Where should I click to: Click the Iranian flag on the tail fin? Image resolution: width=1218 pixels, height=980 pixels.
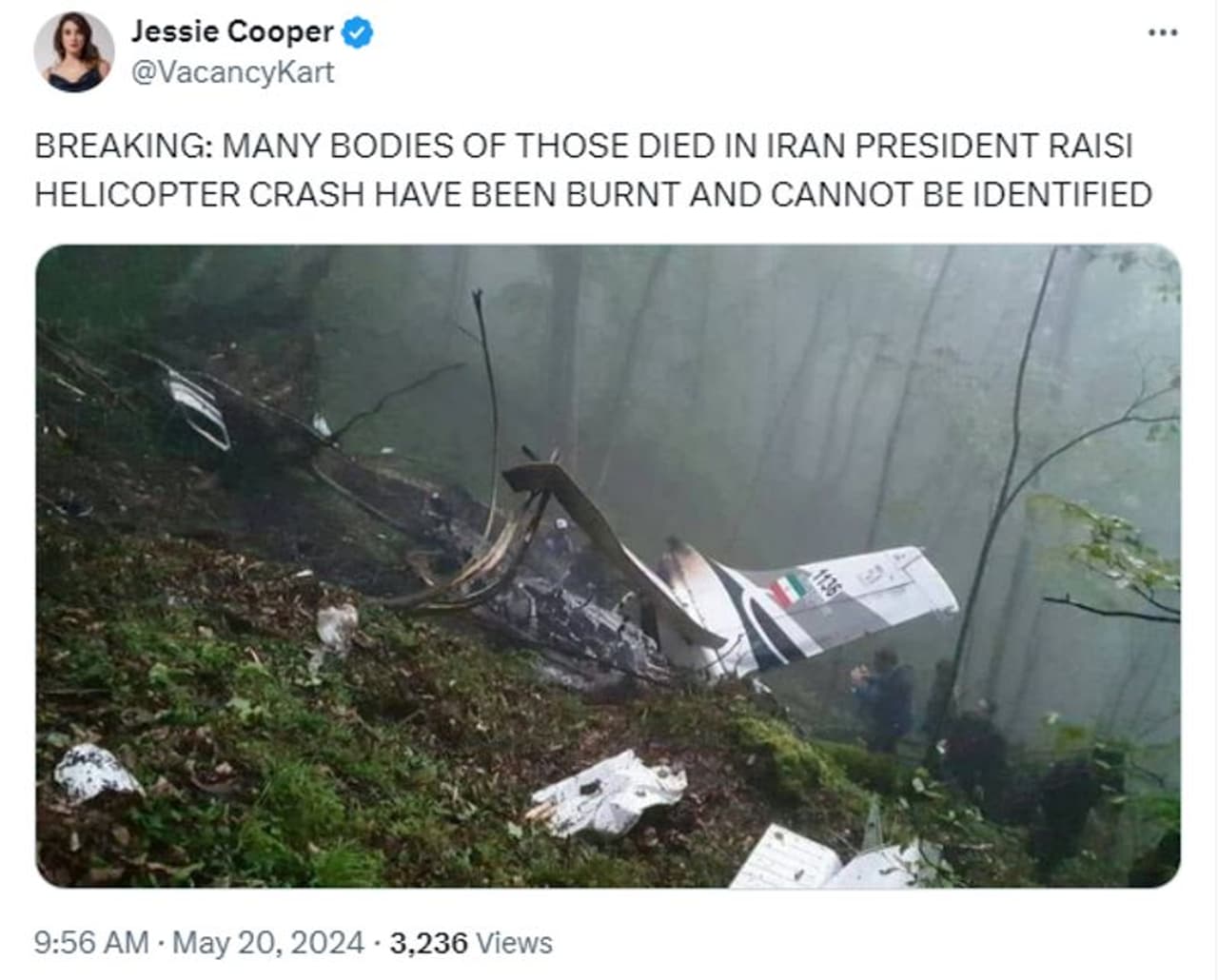788,589
